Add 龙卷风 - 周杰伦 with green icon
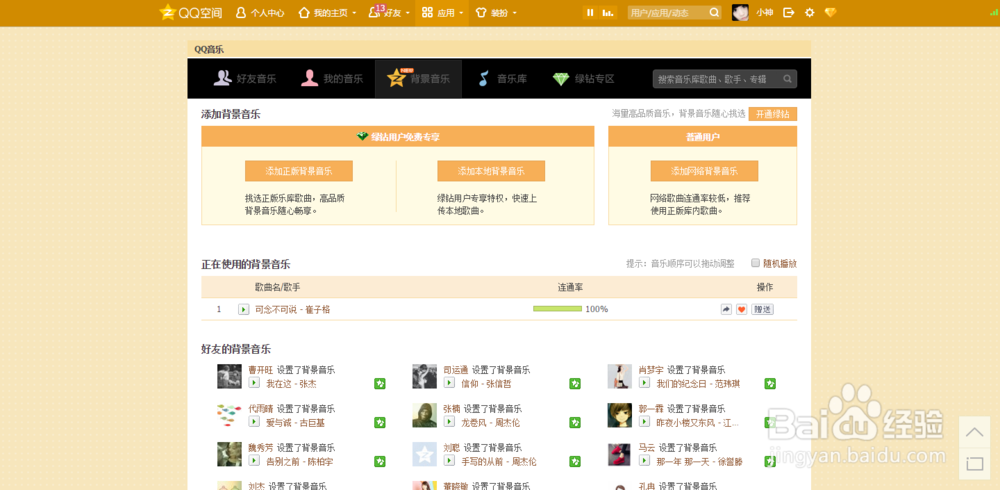Image resolution: width=1000 pixels, height=490 pixels. coord(575,422)
